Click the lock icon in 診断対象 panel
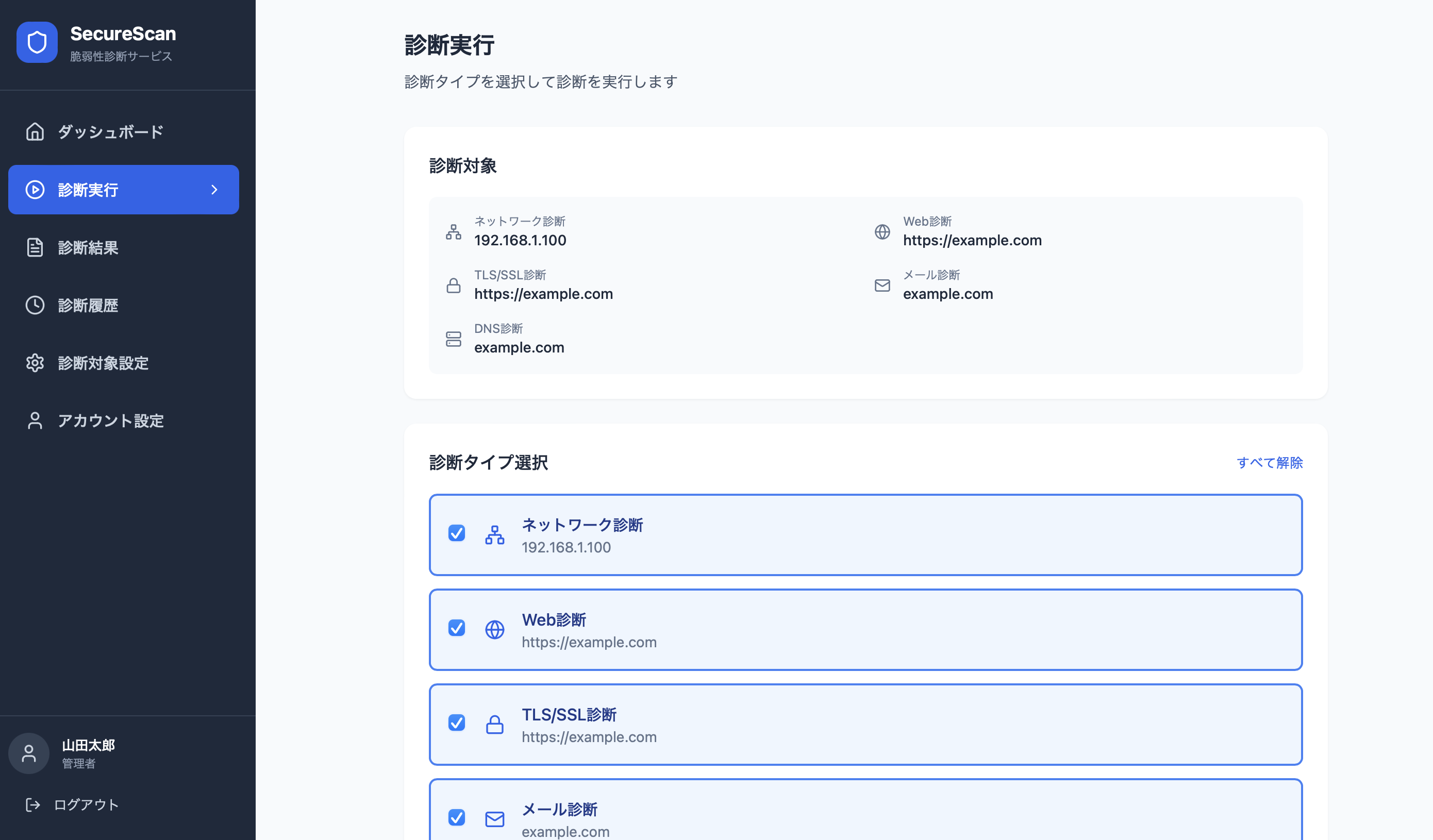 [453, 285]
